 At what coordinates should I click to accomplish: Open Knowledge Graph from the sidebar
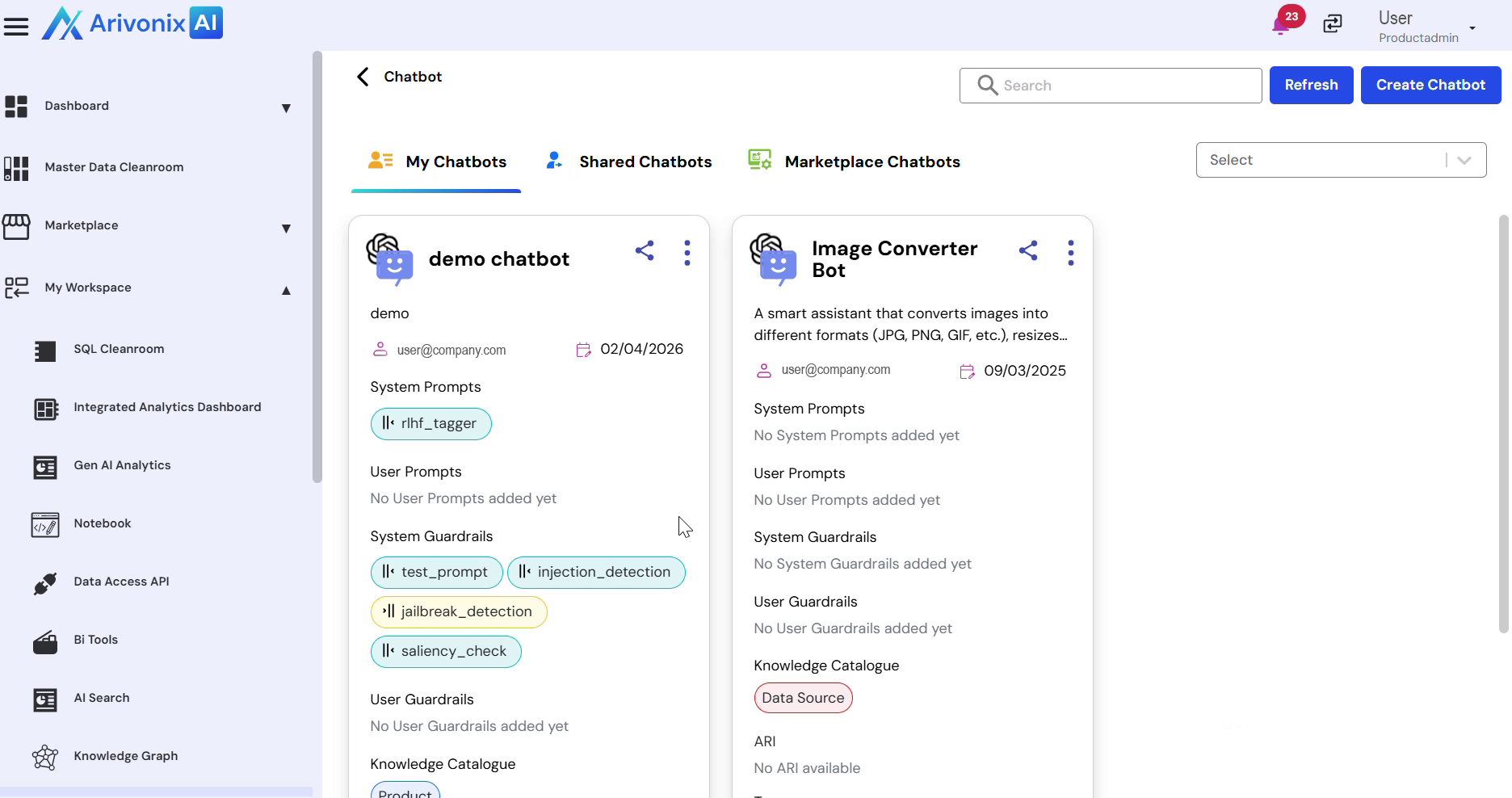[x=125, y=756]
